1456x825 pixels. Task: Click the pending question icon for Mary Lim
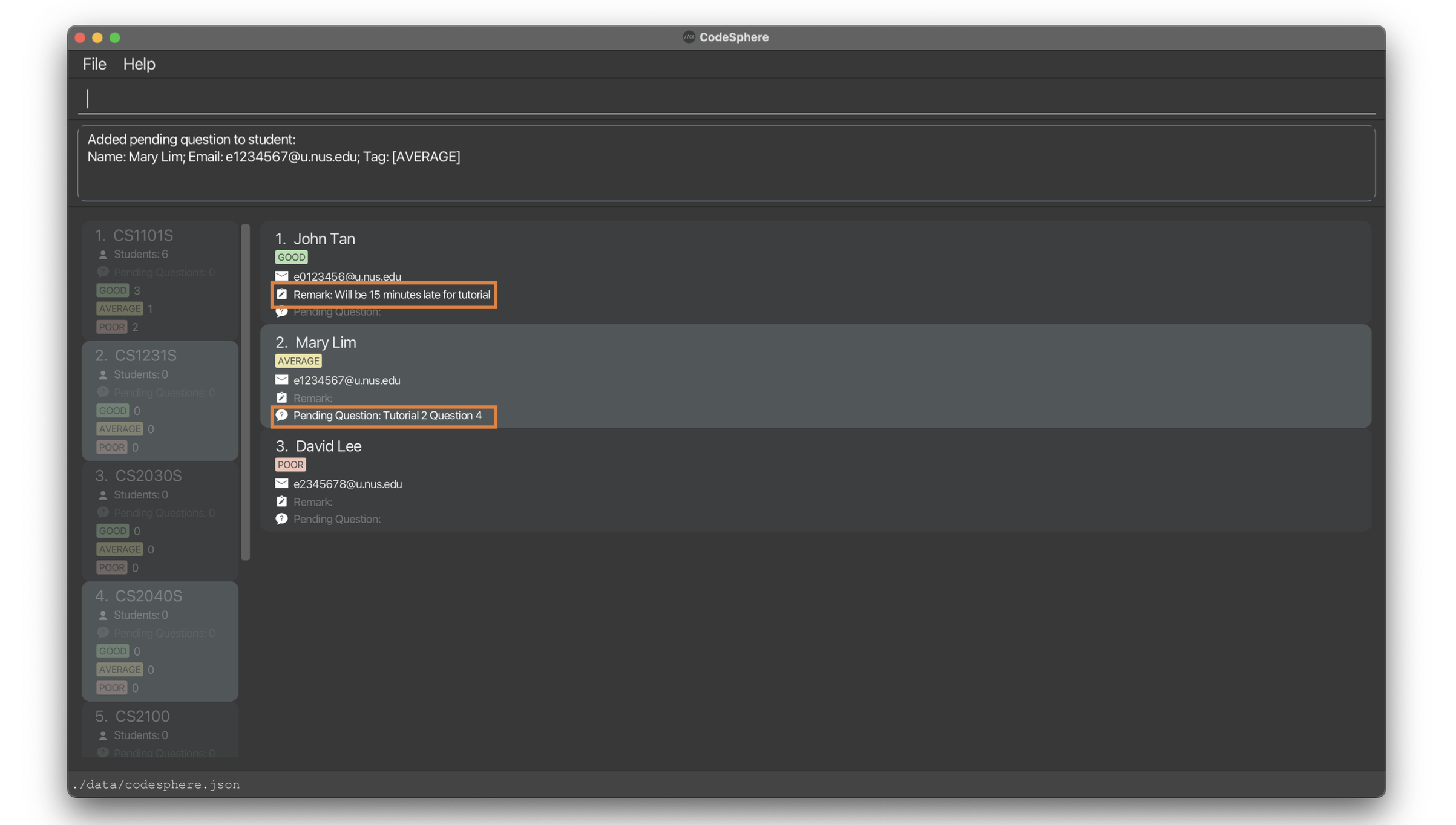click(281, 416)
